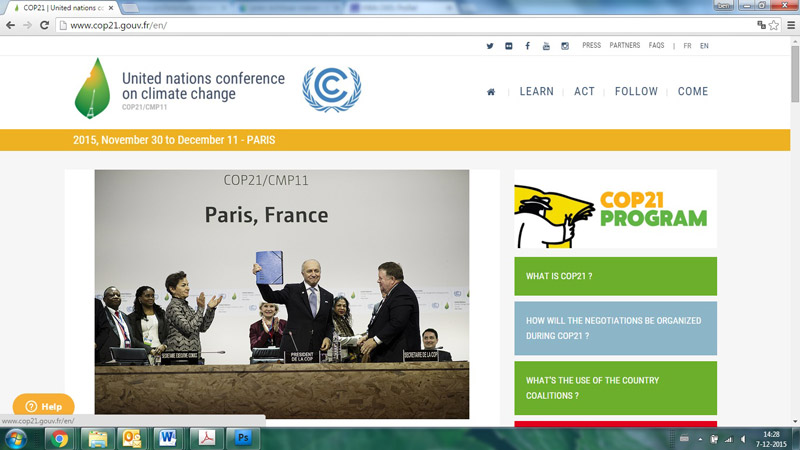Go to the Home icon in navigation
This screenshot has height=450, width=800.
pos(491,92)
